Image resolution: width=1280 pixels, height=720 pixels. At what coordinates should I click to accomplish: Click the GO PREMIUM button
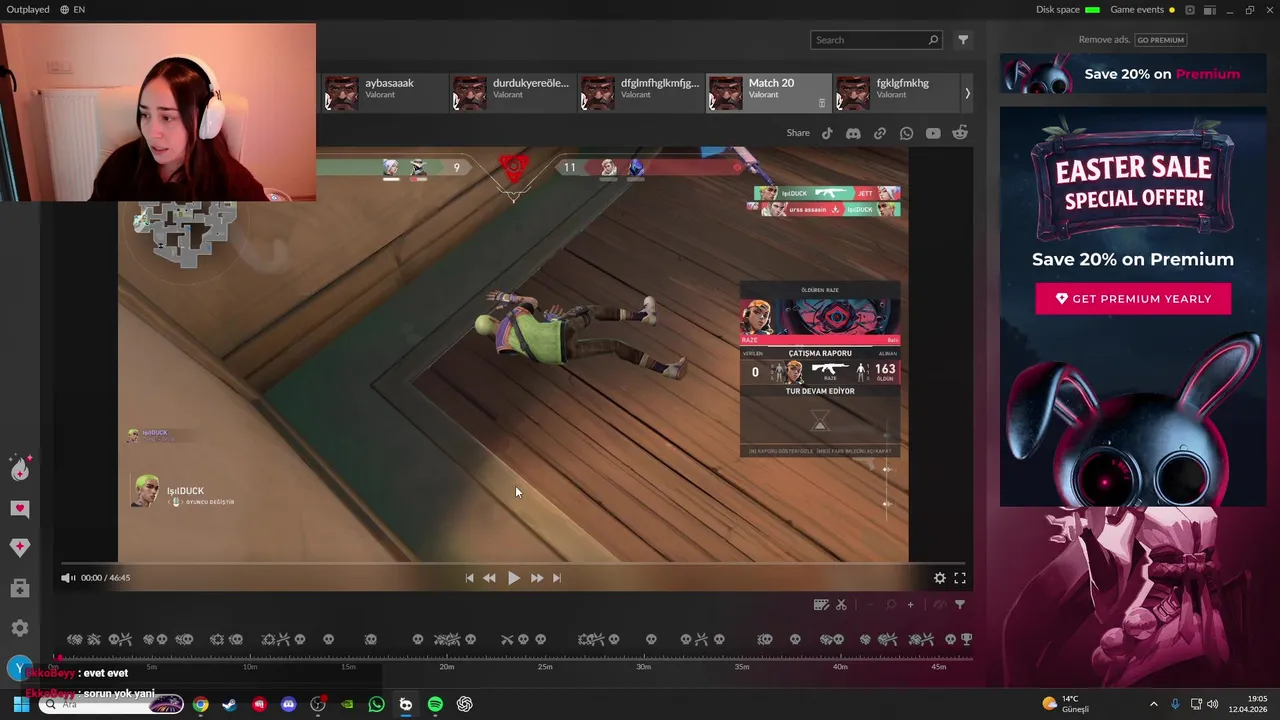1160,40
